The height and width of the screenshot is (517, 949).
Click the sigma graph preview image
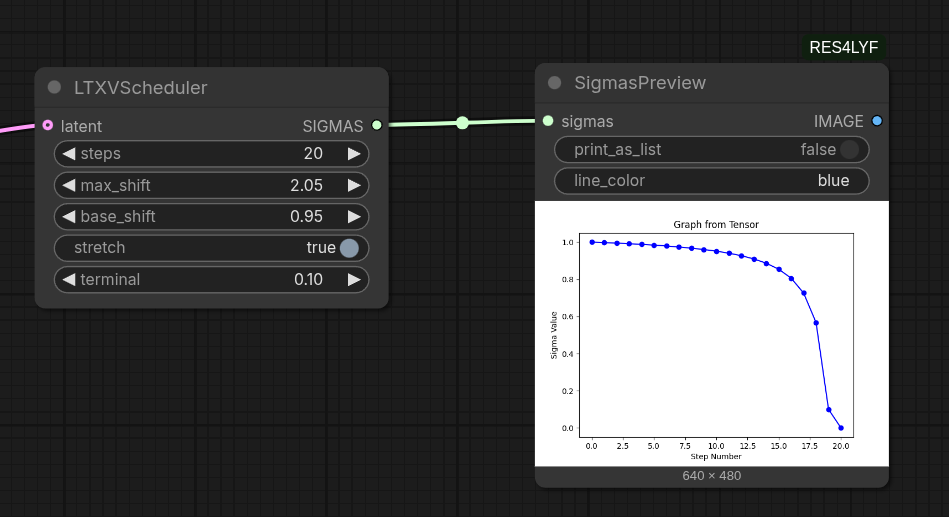pyautogui.click(x=712, y=334)
